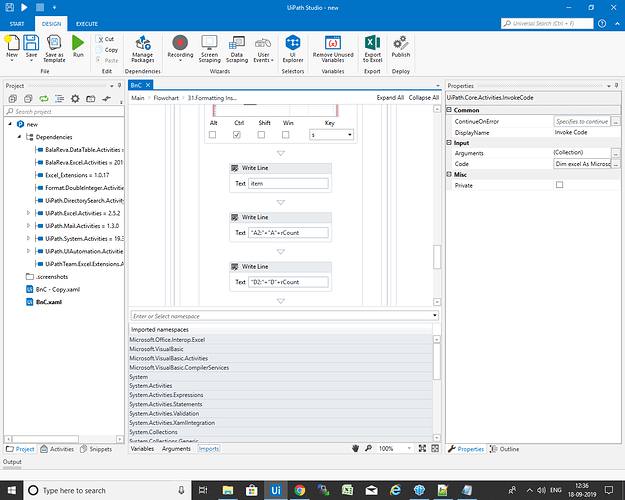Open the Activities panel tab
The width and height of the screenshot is (625, 500).
point(57,449)
